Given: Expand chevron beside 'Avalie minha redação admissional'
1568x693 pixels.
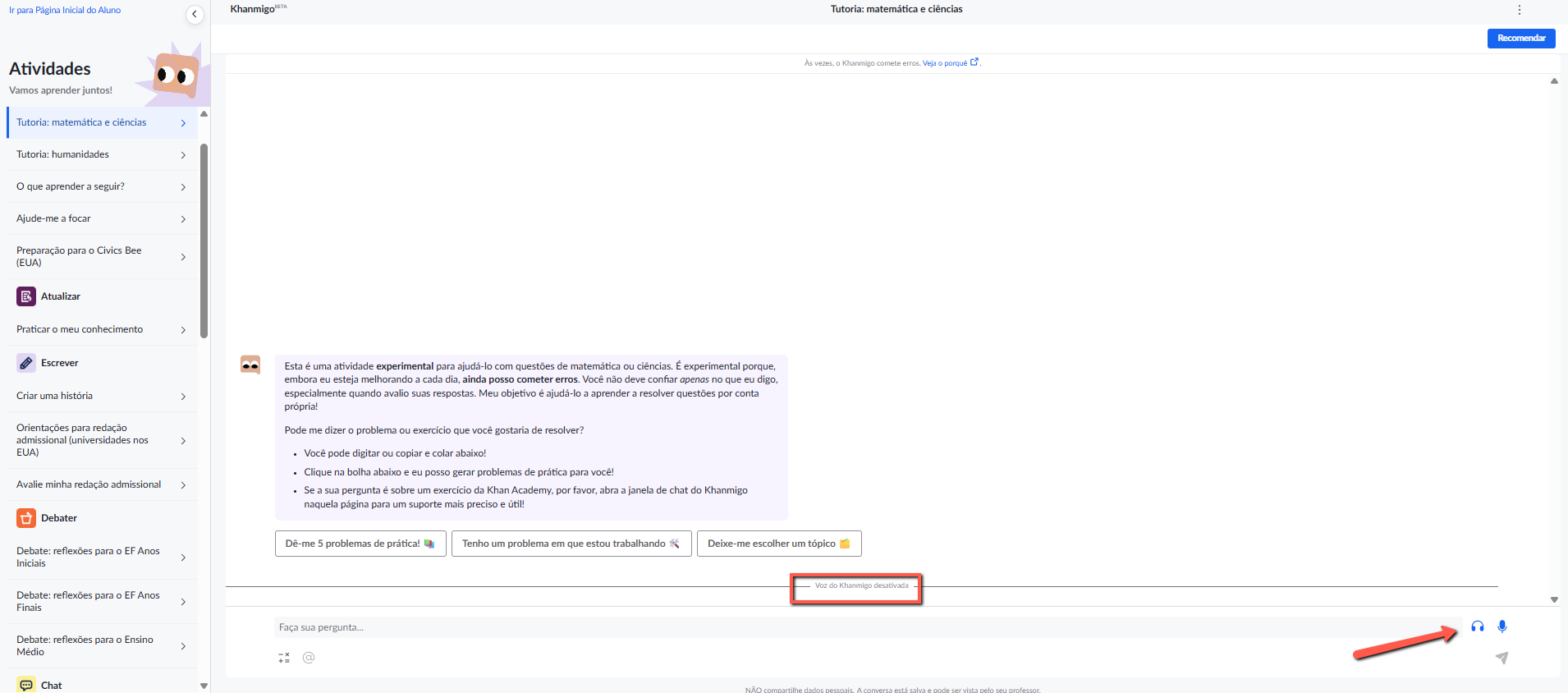Looking at the screenshot, I should click(183, 485).
